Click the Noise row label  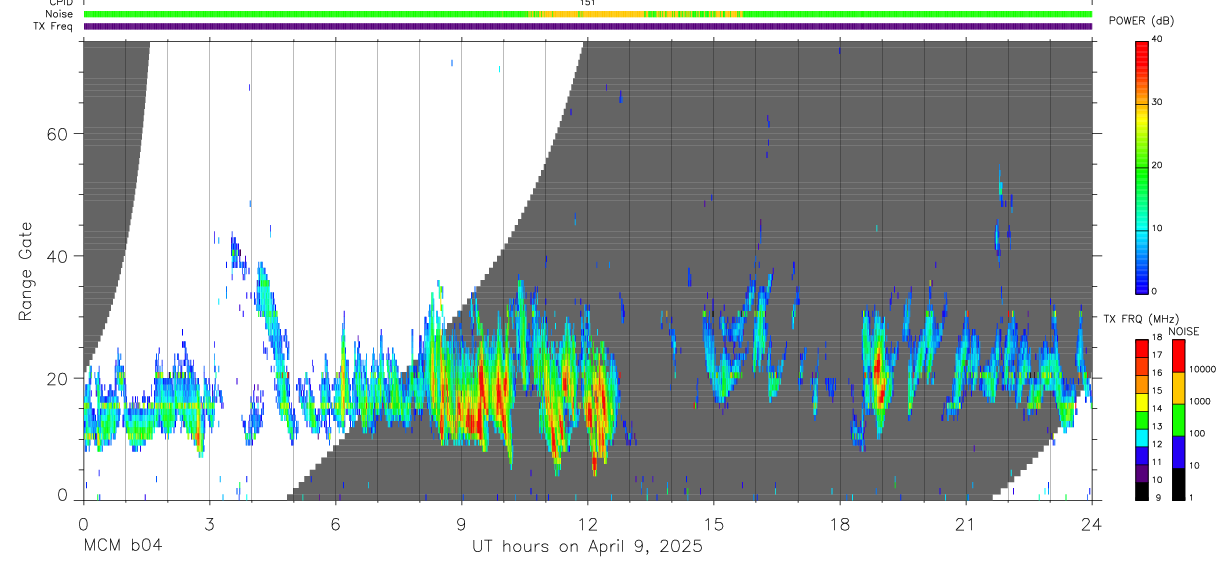(60, 14)
